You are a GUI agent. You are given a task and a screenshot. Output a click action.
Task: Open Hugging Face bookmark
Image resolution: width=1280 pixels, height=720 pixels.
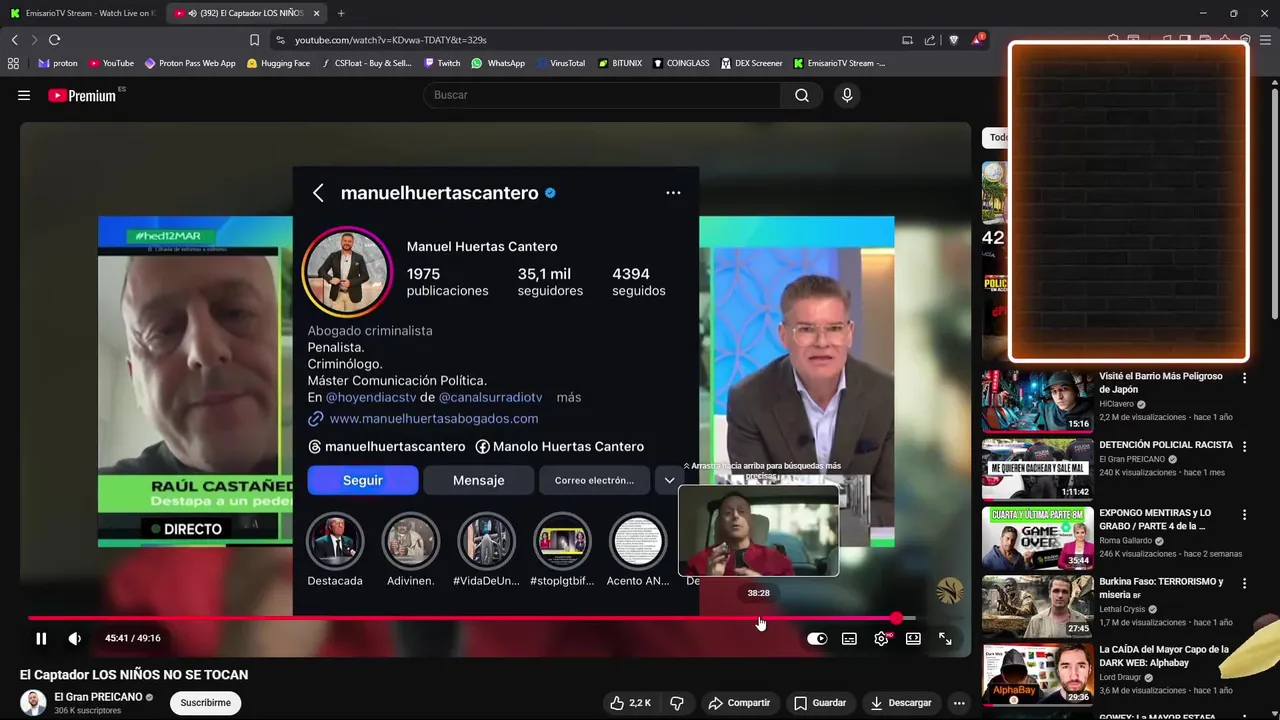[x=278, y=63]
